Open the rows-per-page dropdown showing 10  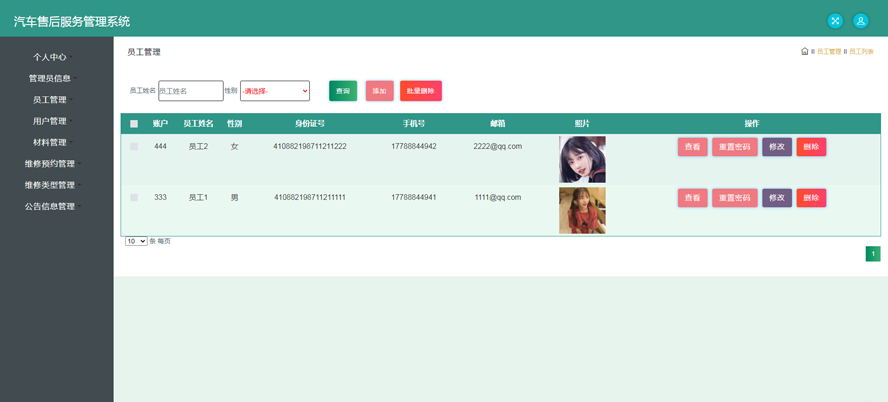click(136, 241)
